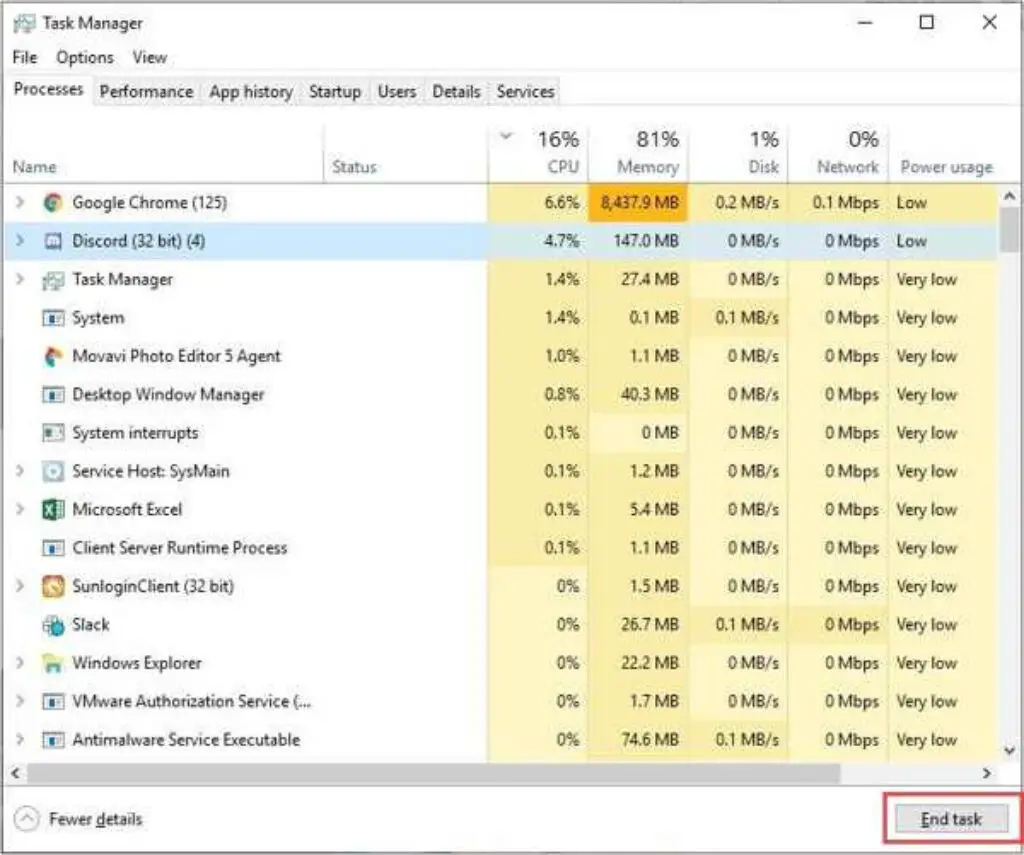Click the 147.0 MB Discord memory value
Screen dimensions: 1024x855
[646, 242]
